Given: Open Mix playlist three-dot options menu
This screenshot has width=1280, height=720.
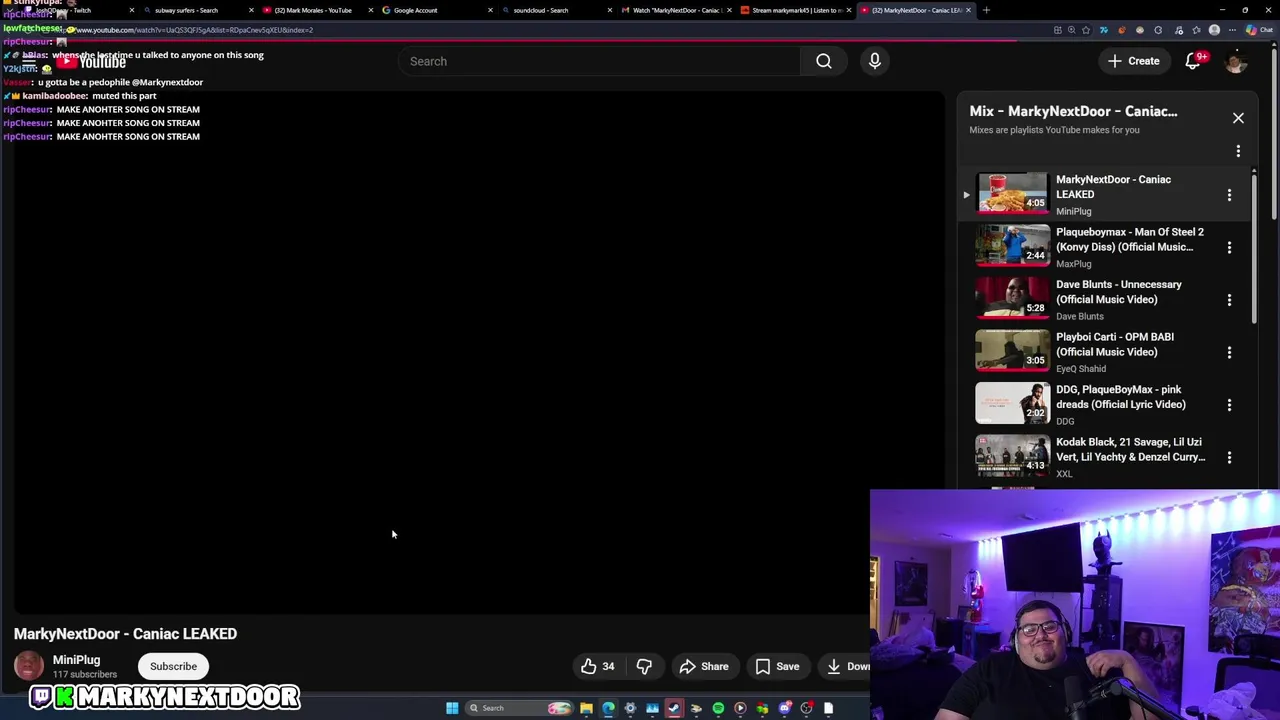Looking at the screenshot, I should pyautogui.click(x=1238, y=151).
